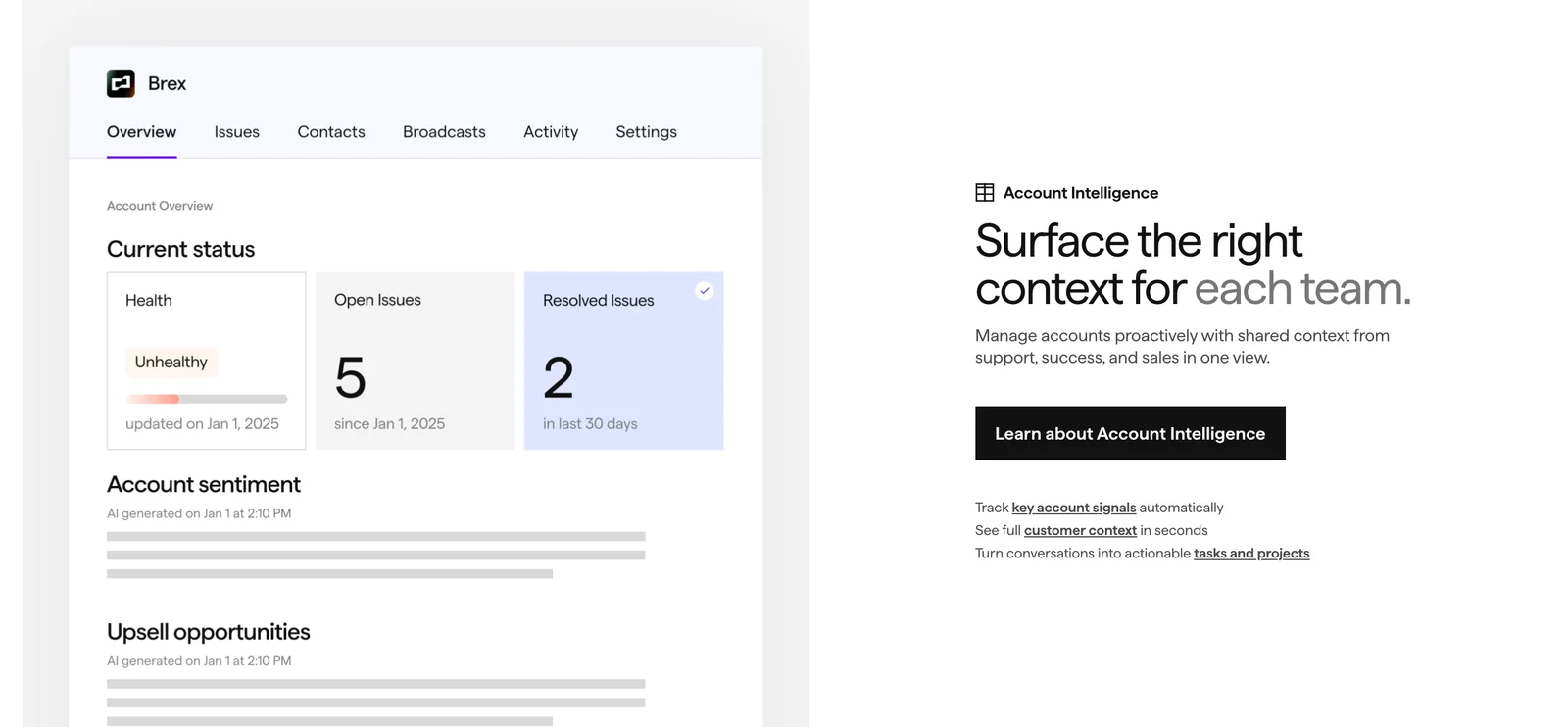This screenshot has width=1568, height=727.
Task: Select the Overview tab
Action: point(141,132)
